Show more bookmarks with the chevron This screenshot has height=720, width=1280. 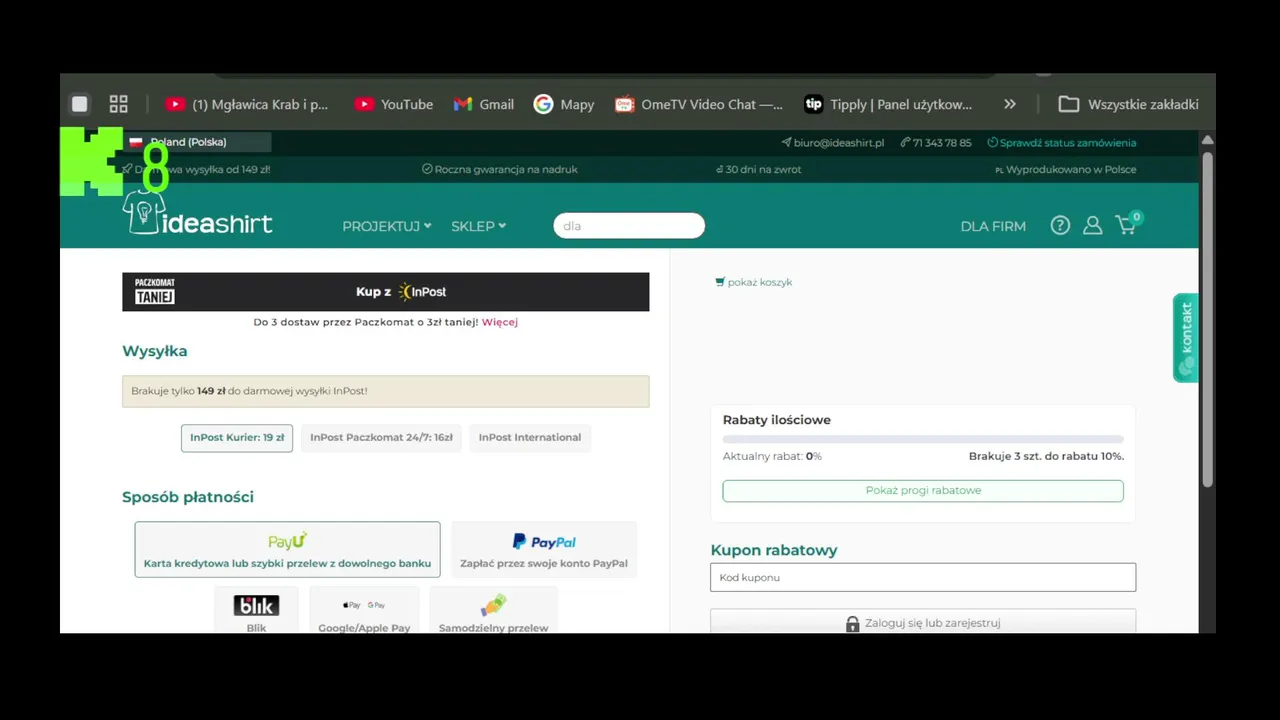1010,104
